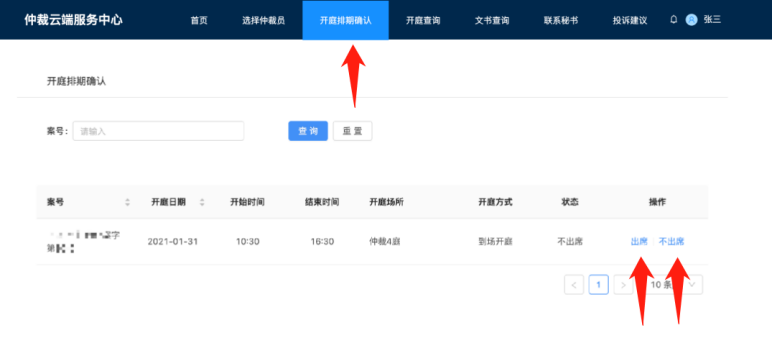
Task: Open the 投诉建议 menu item
Action: point(630,21)
